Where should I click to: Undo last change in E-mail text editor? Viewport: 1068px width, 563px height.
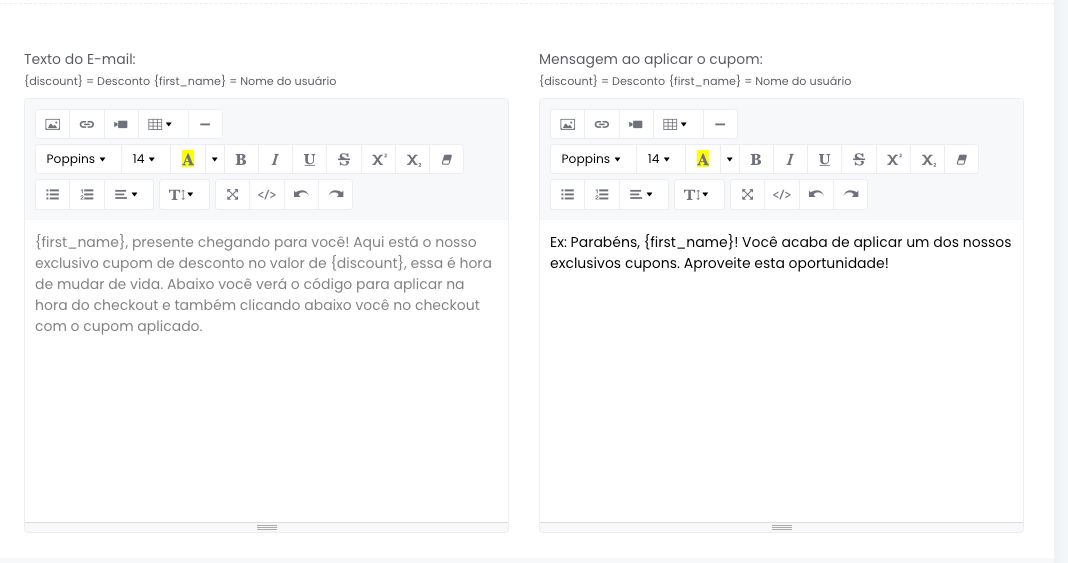pos(301,195)
